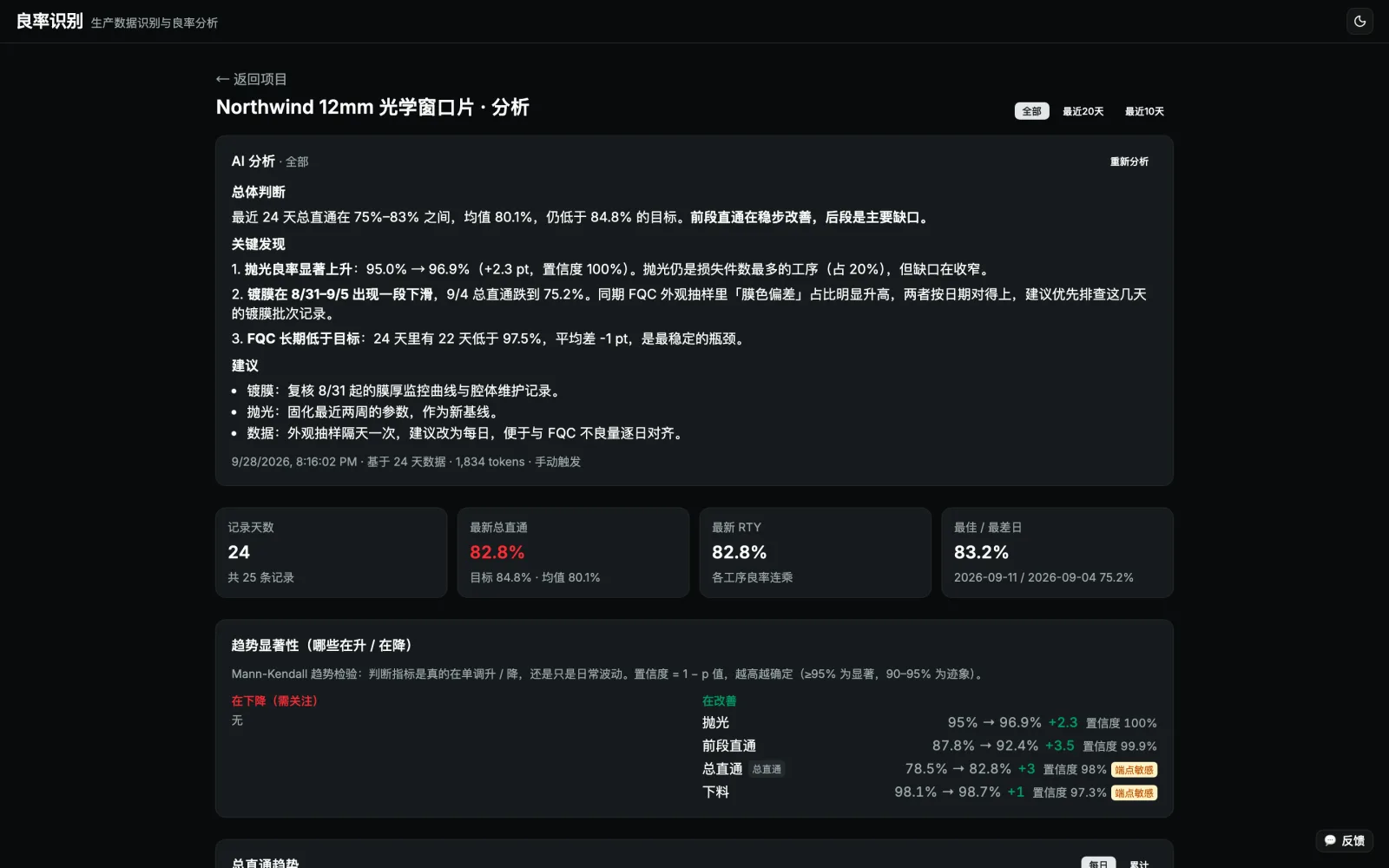Open the 反馈 feedback button
The height and width of the screenshot is (868, 1389).
pos(1345,840)
